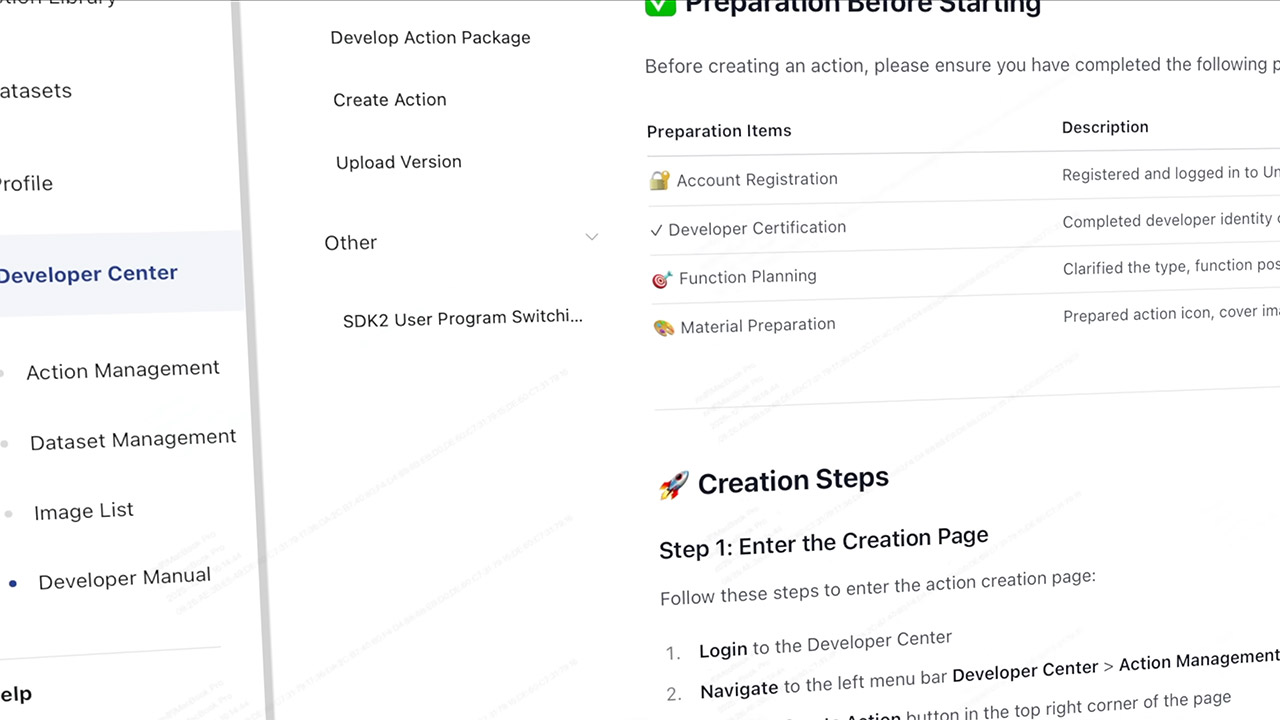Select the Create Action doc entry
Image resolution: width=1280 pixels, height=720 pixels.
point(390,100)
